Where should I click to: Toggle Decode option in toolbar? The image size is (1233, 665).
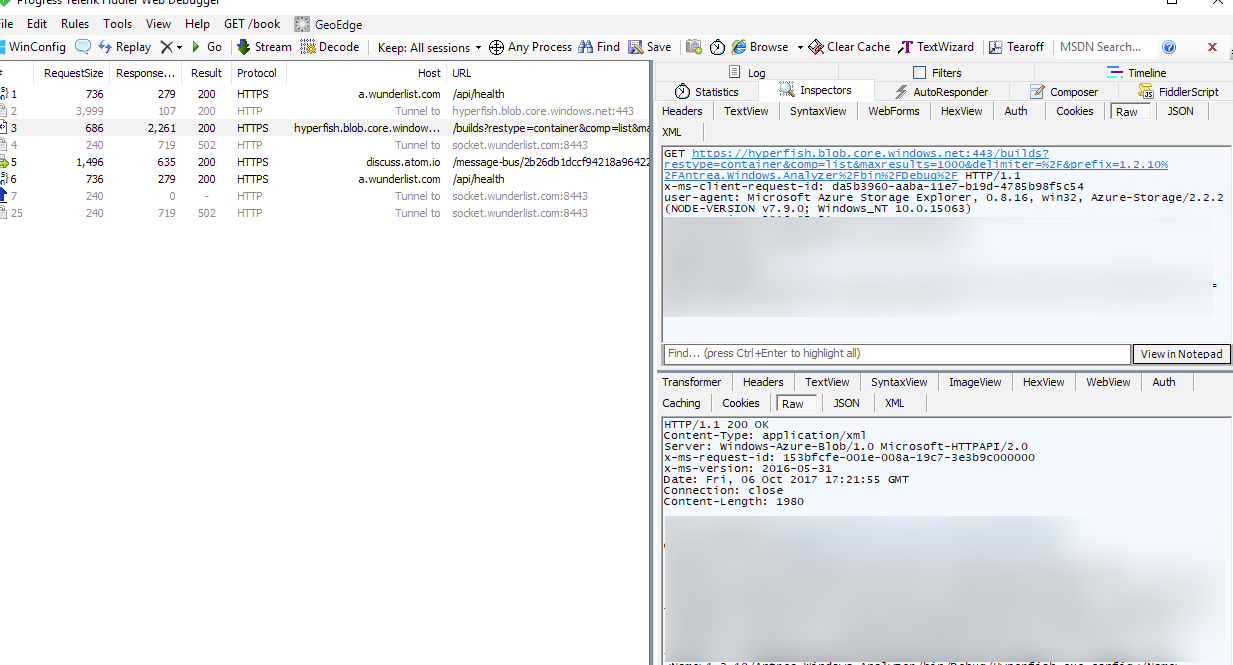[330, 47]
